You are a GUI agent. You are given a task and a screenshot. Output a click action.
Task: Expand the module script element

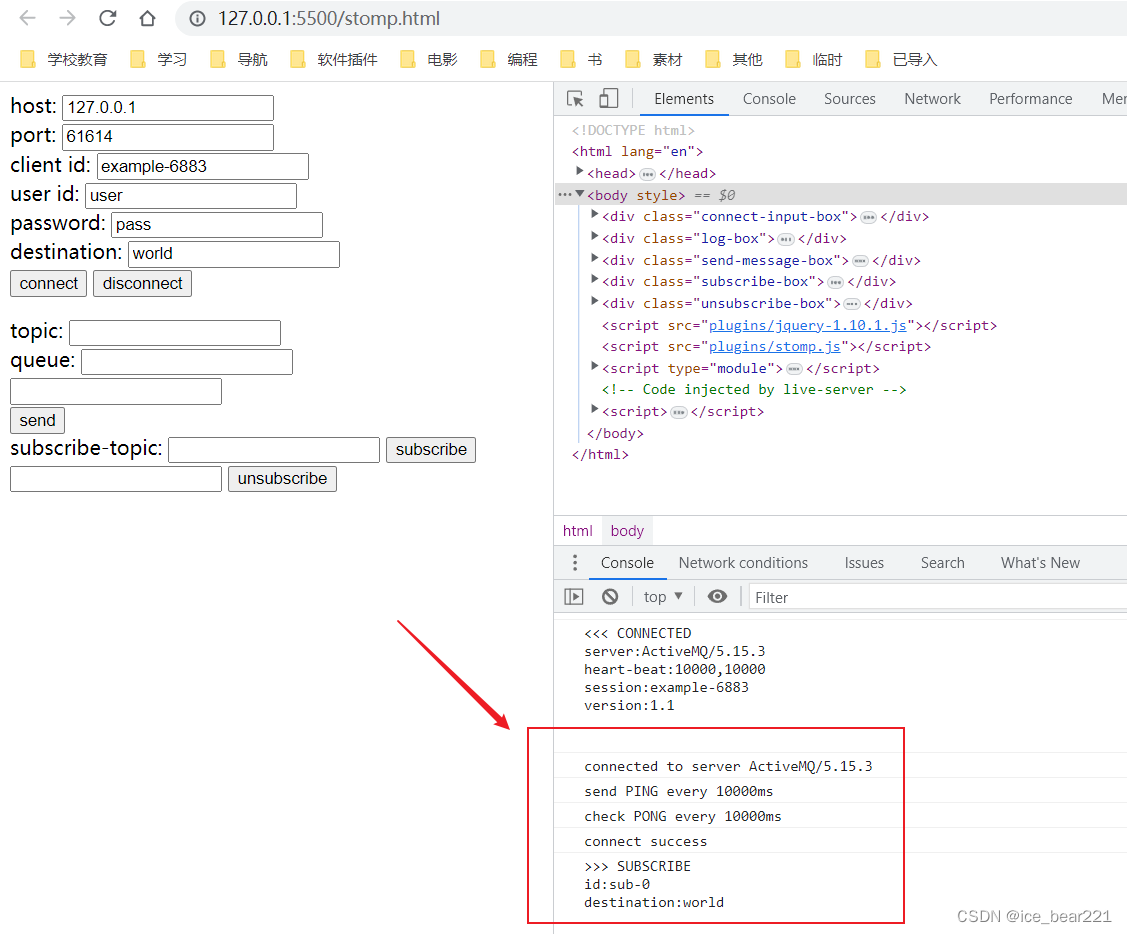pos(595,367)
